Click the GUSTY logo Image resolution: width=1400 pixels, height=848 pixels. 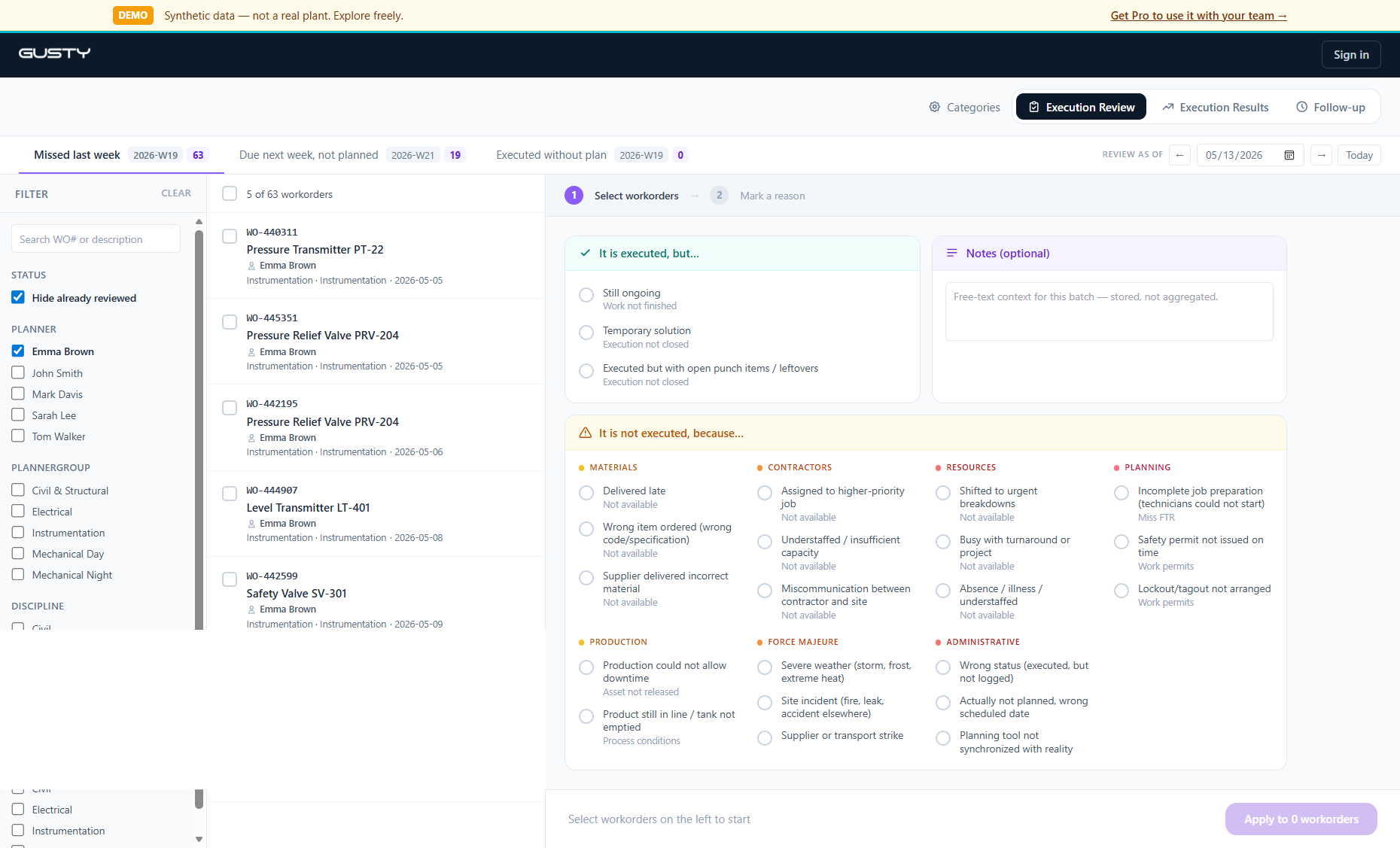[54, 53]
